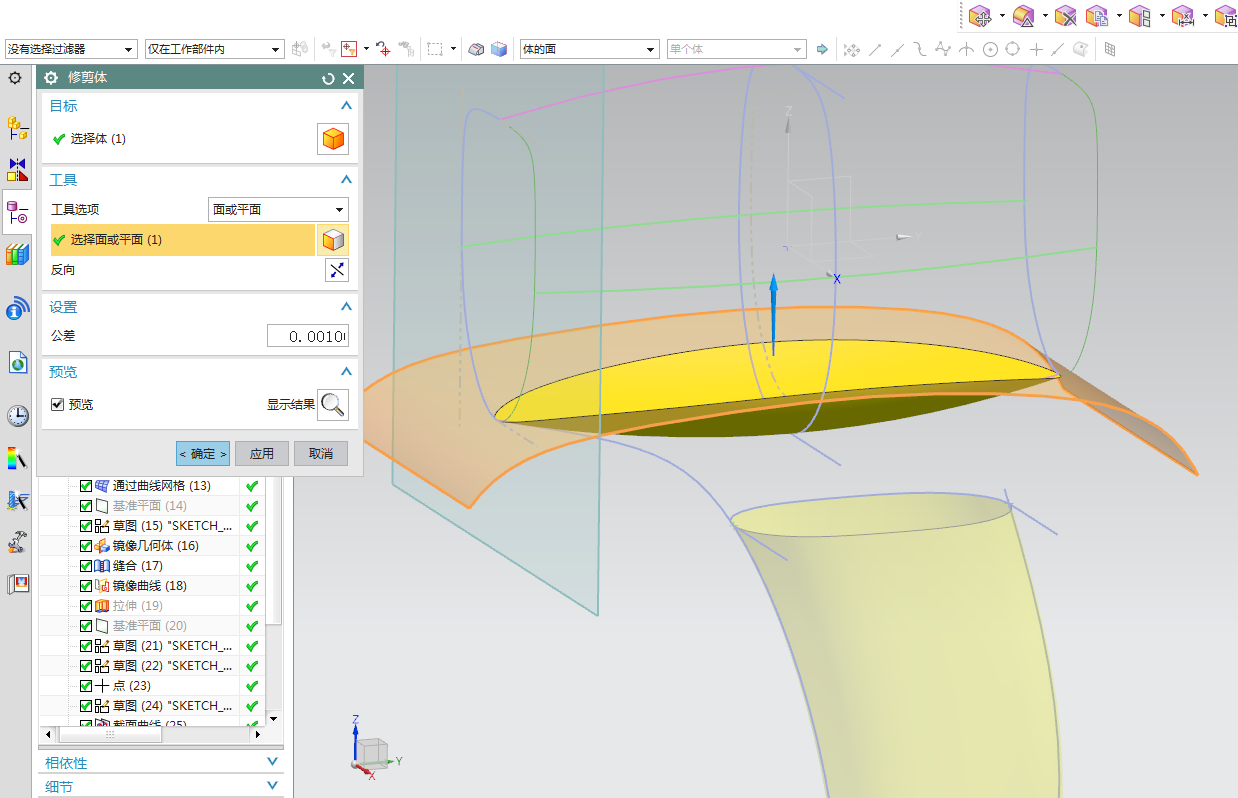Image resolution: width=1238 pixels, height=798 pixels.
Task: Select 通过曲线网格 (13) in feature tree
Action: (x=160, y=486)
